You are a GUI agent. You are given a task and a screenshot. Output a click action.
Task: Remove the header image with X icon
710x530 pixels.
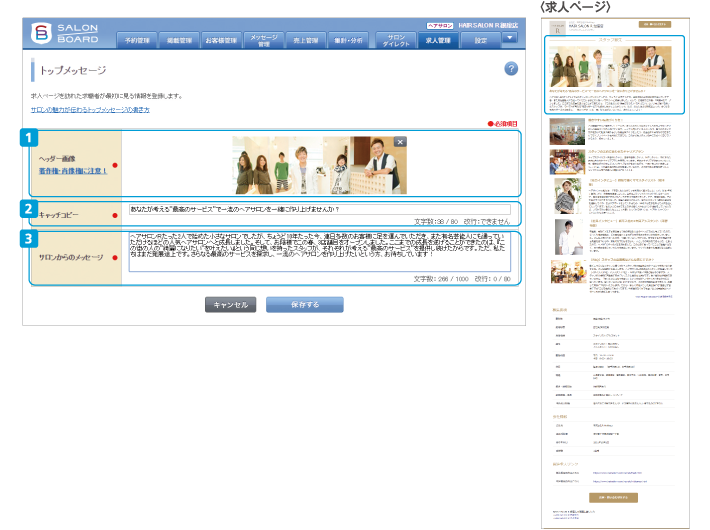400,142
